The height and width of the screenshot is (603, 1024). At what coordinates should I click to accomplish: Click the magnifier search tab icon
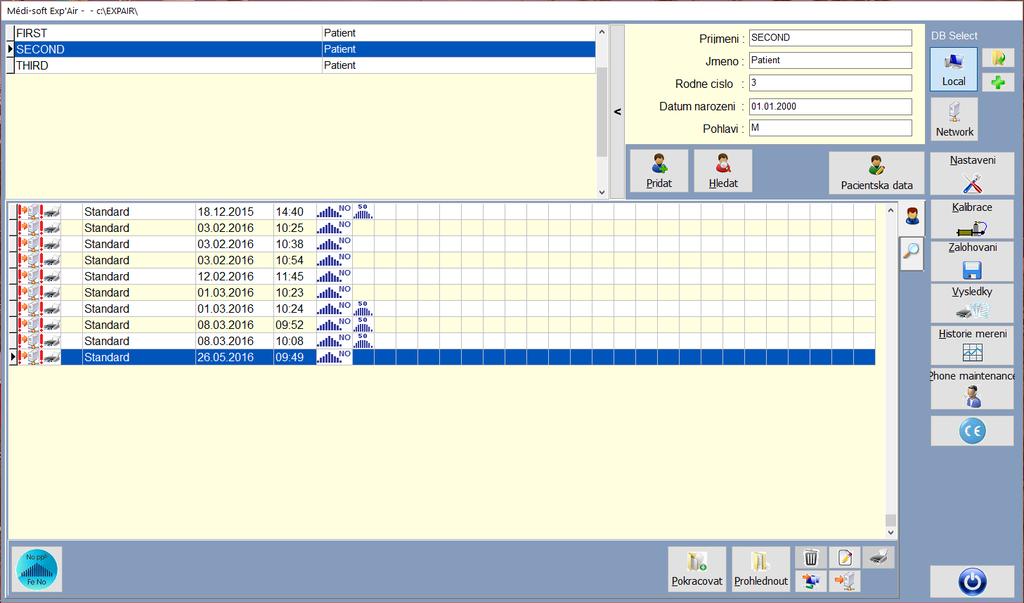pyautogui.click(x=912, y=252)
